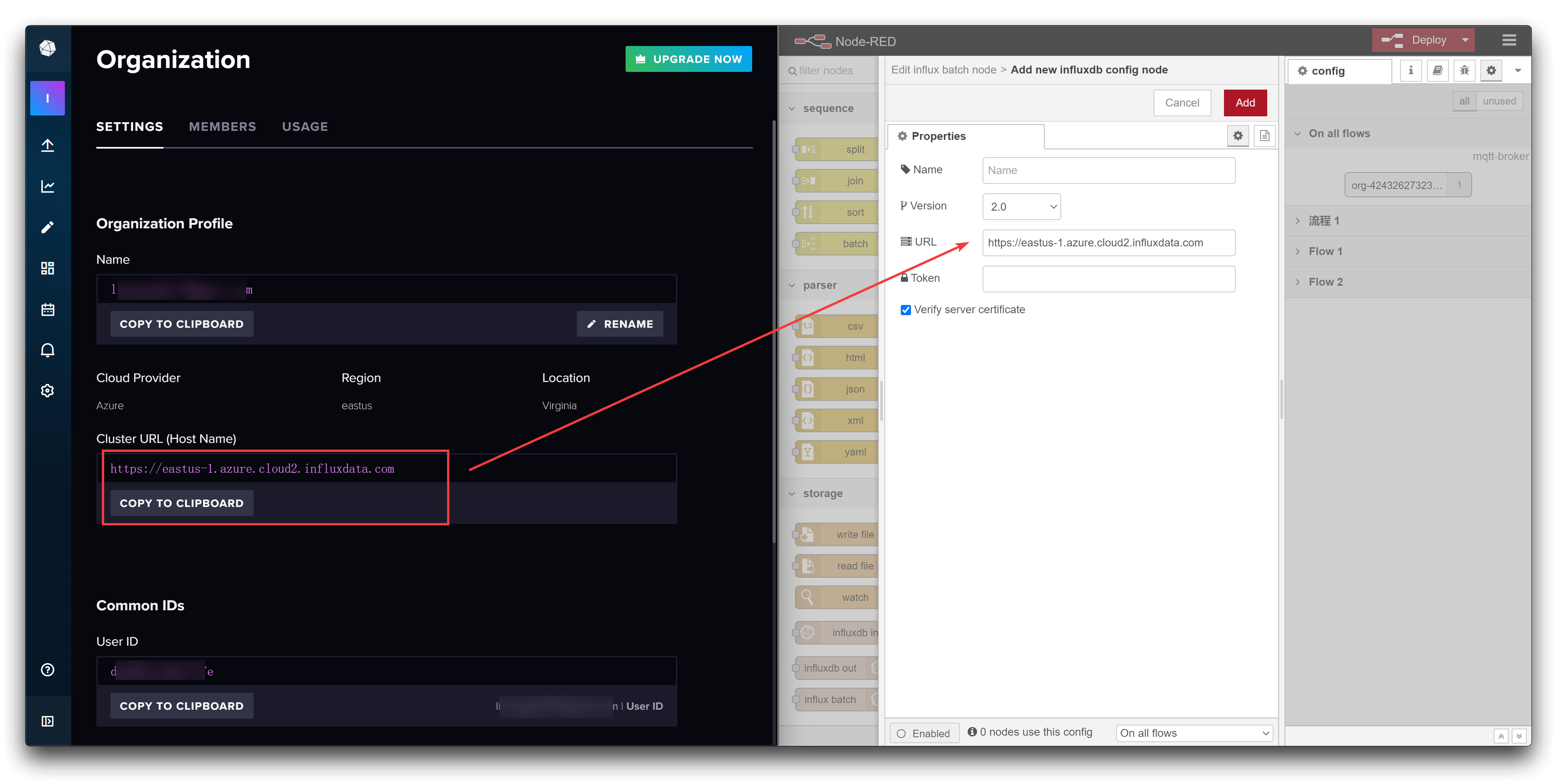Image resolution: width=1557 pixels, height=784 pixels.
Task: Open help question mark icon in sidebar
Action: coord(47,669)
